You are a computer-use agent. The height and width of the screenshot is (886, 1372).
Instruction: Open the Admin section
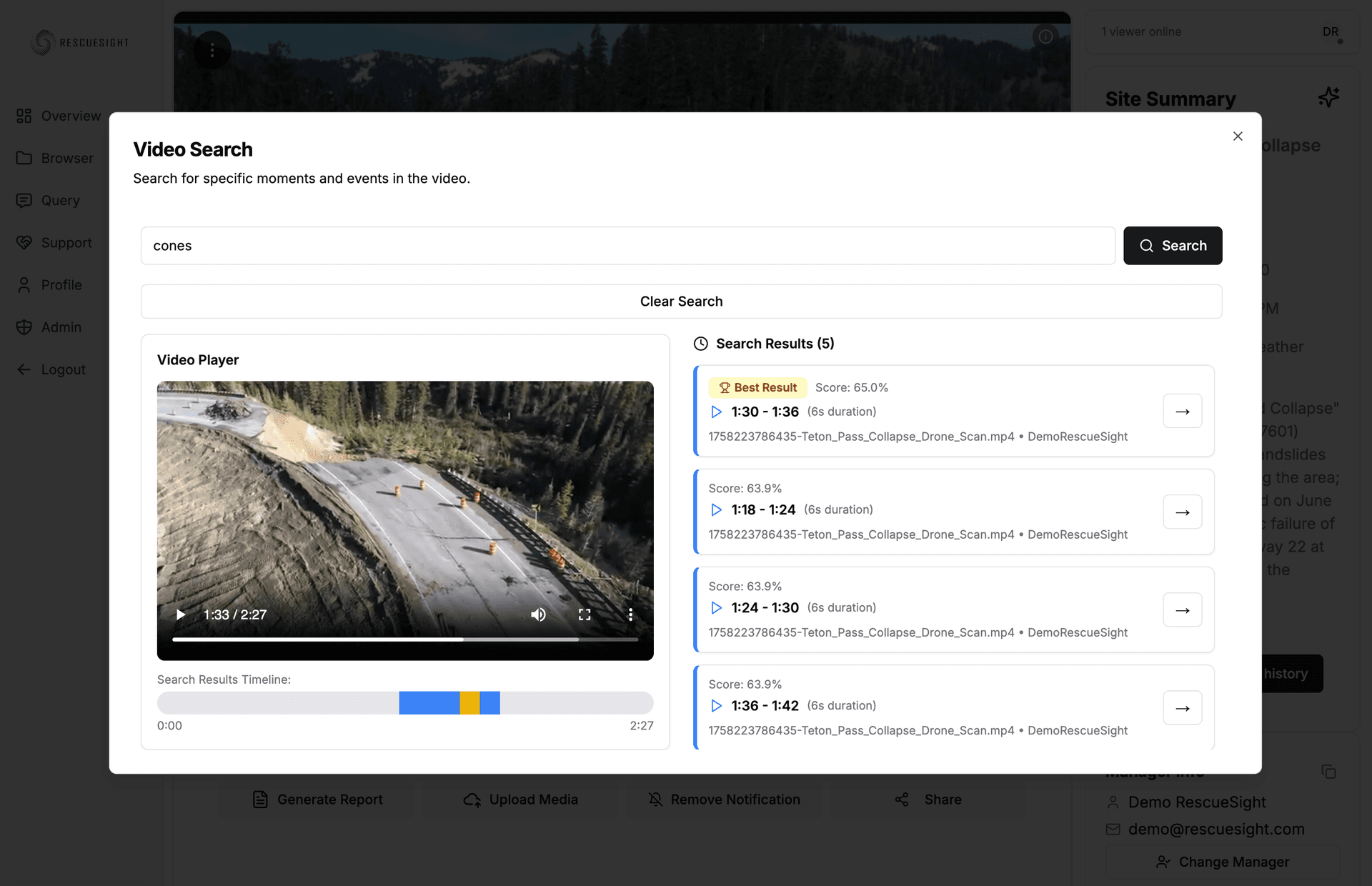click(61, 327)
